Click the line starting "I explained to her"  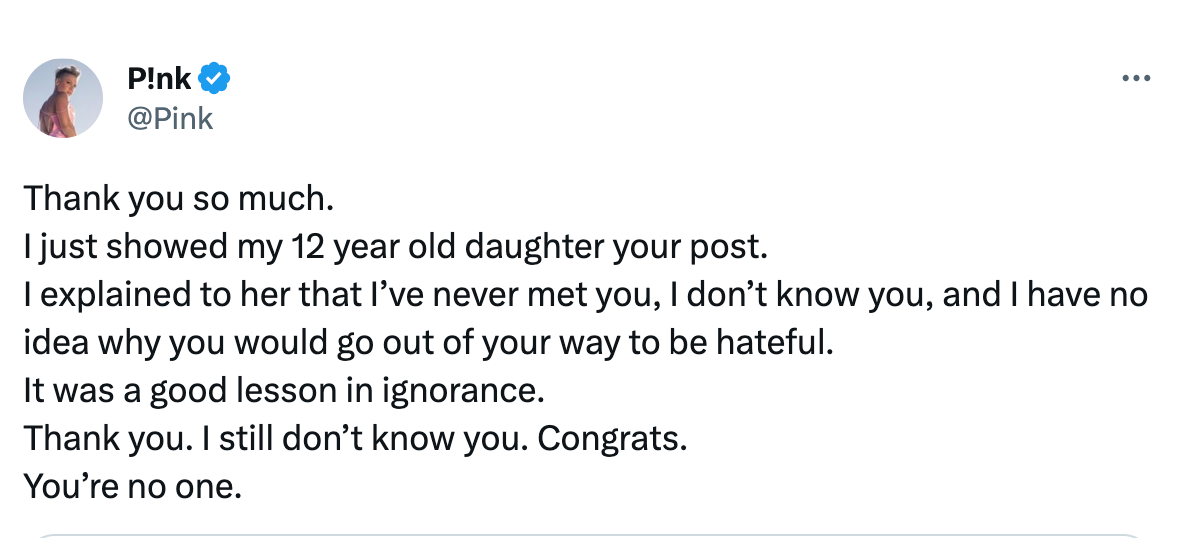coord(586,295)
